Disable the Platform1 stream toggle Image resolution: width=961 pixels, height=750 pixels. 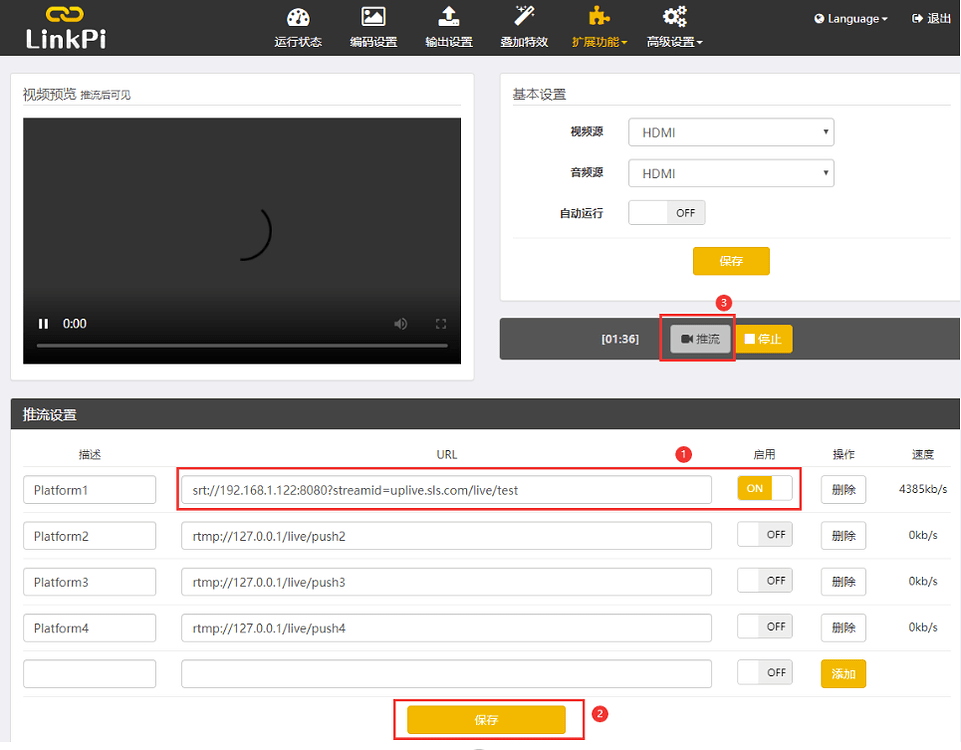[x=764, y=489]
